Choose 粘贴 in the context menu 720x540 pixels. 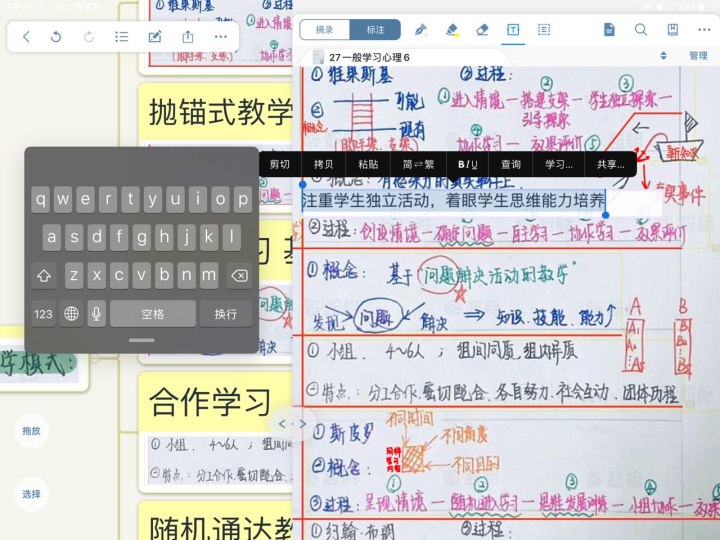click(x=368, y=164)
